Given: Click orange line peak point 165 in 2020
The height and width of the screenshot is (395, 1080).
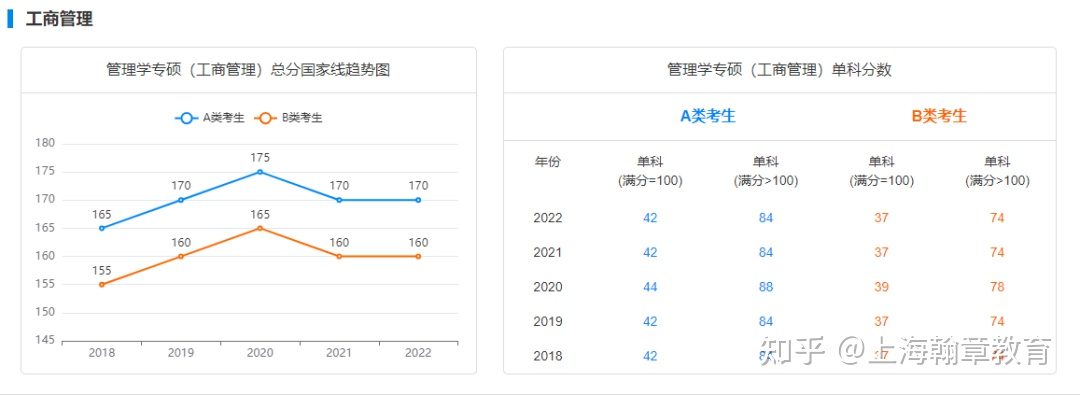Looking at the screenshot, I should (260, 228).
